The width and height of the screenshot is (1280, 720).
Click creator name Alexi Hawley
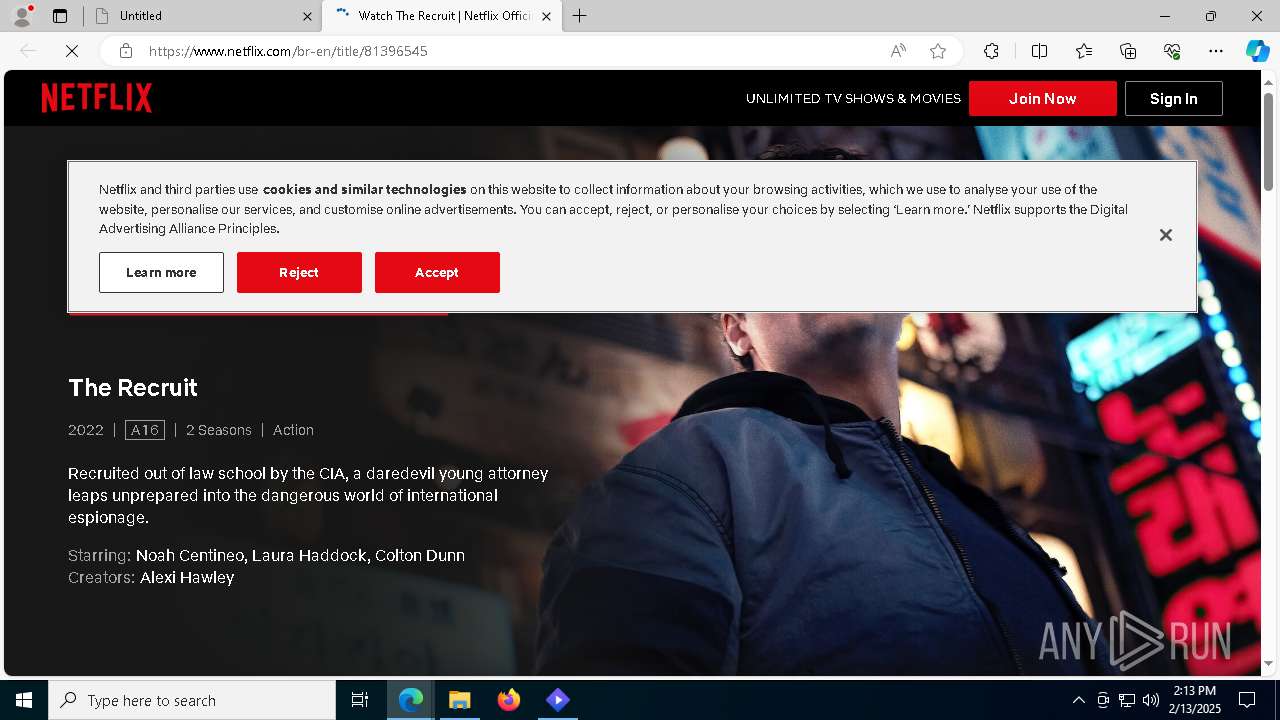[187, 578]
